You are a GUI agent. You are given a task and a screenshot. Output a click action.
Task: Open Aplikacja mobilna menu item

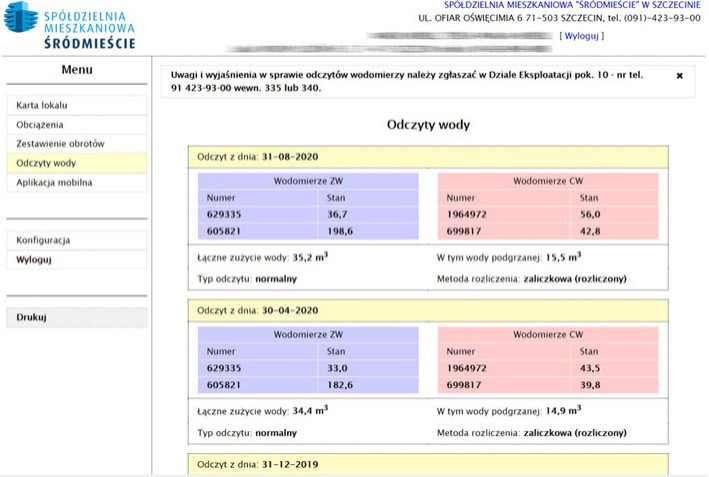[x=54, y=183]
